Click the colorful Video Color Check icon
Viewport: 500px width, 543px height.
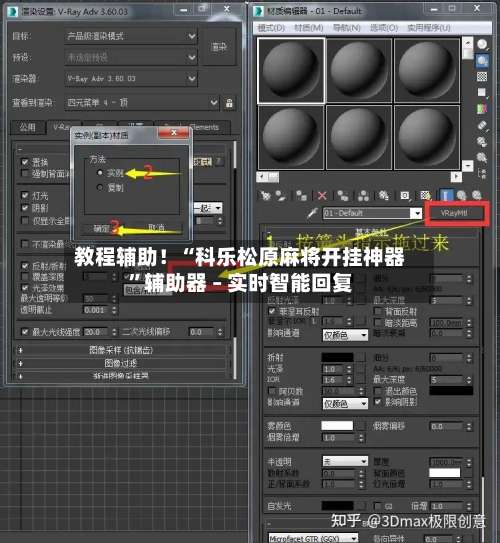tap(482, 109)
